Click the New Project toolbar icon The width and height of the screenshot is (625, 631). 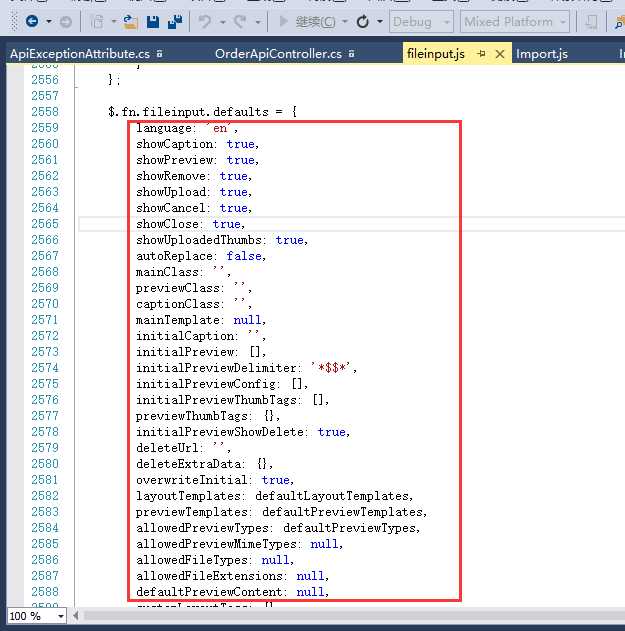[97, 22]
